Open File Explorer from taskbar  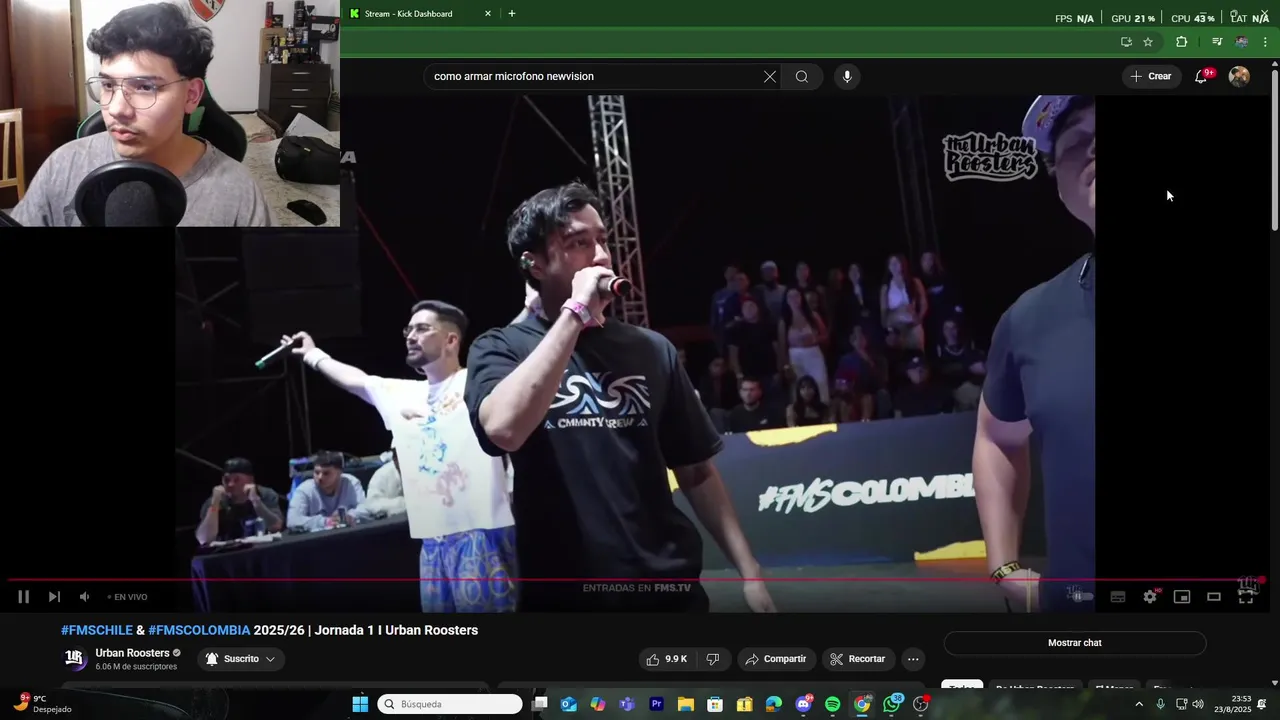pyautogui.click(x=685, y=704)
